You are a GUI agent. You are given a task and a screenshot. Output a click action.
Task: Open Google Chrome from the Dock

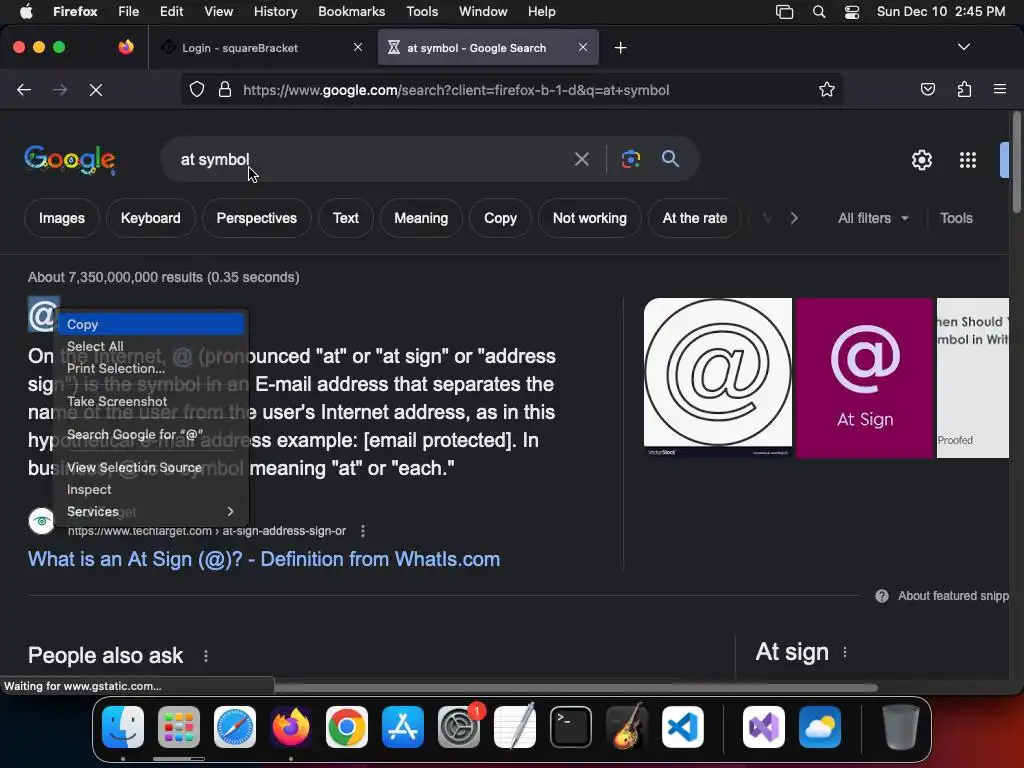[x=347, y=727]
